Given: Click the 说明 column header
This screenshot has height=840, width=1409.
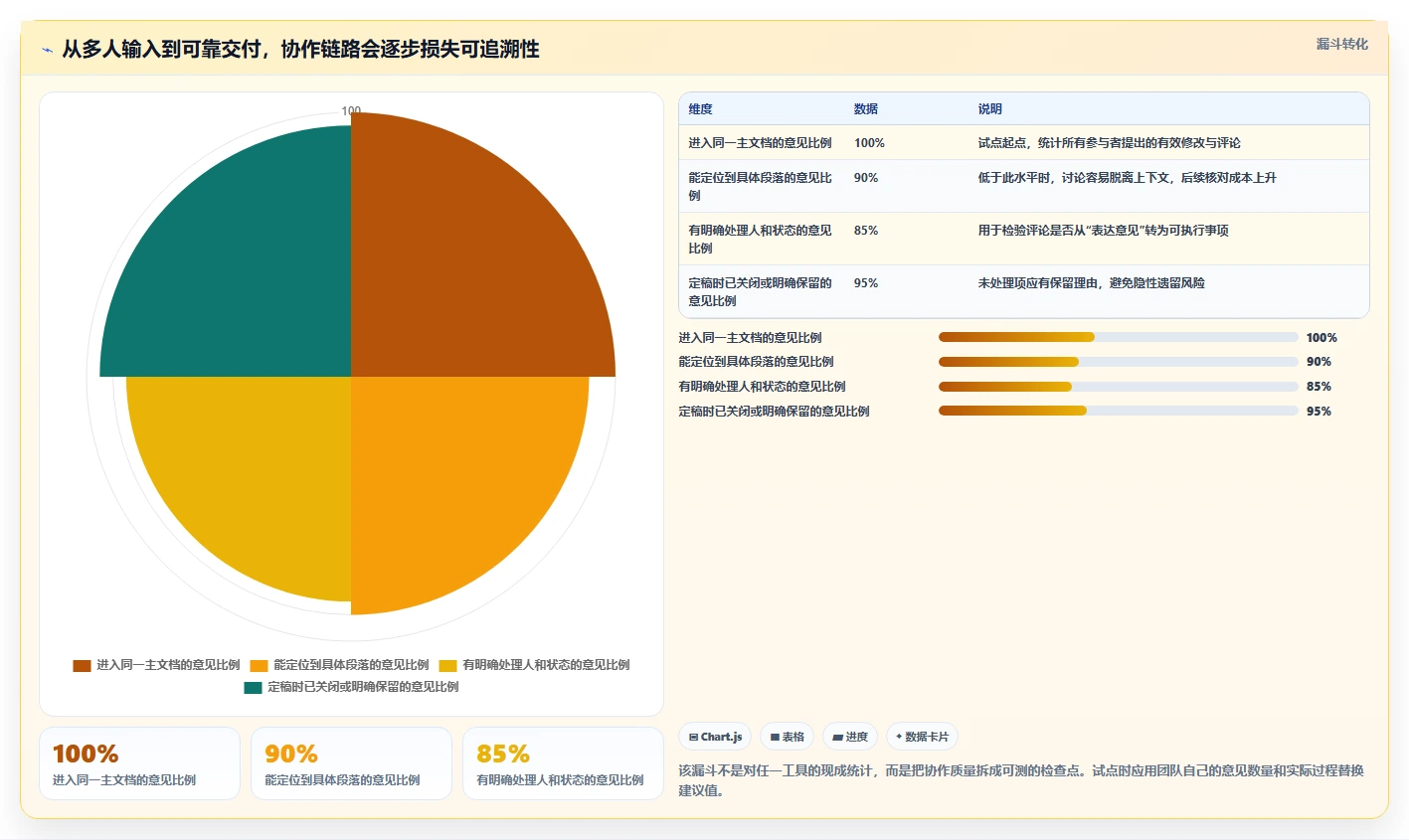Looking at the screenshot, I should [x=989, y=109].
